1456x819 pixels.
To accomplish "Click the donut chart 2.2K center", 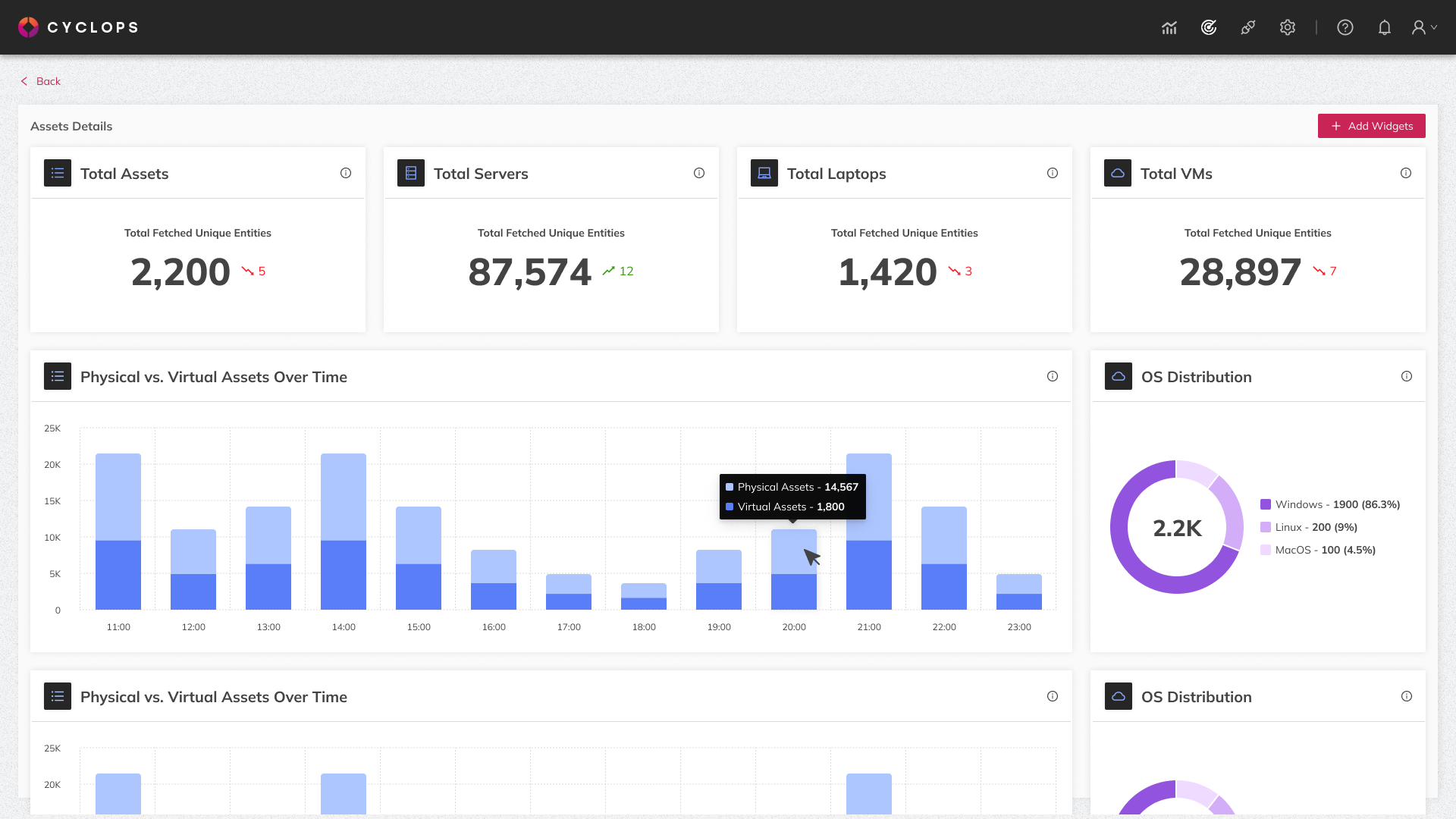I will pyautogui.click(x=1177, y=528).
